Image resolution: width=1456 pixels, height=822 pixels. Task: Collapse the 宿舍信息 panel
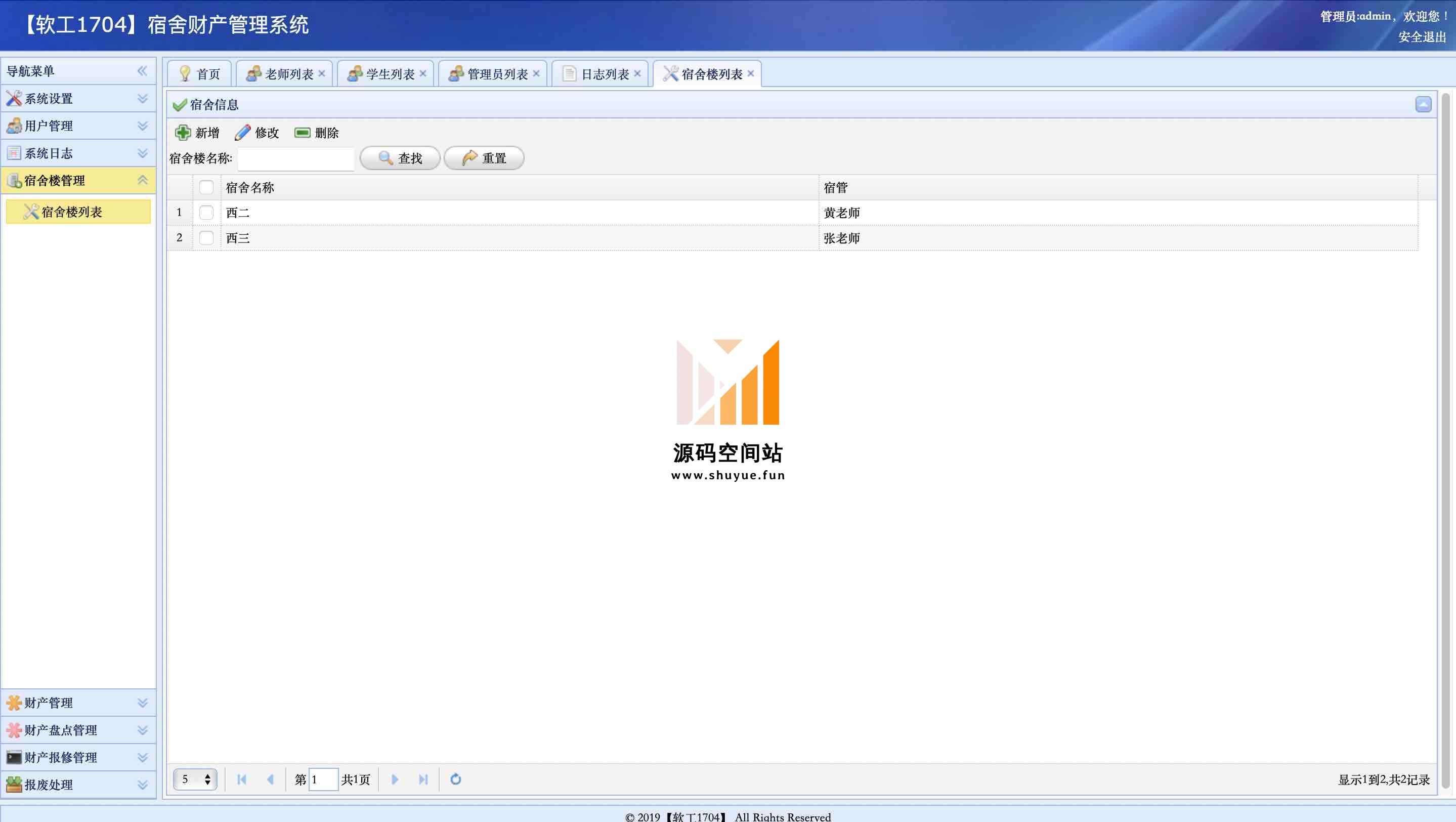tap(1423, 104)
